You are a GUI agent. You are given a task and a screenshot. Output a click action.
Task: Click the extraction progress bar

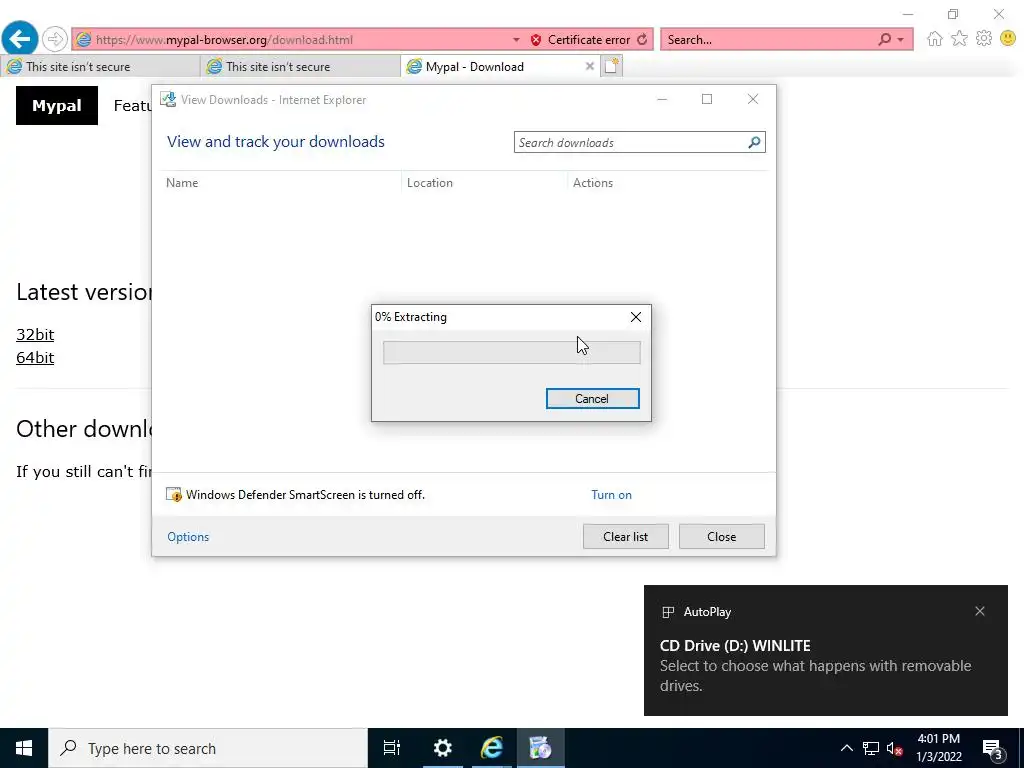(x=511, y=353)
